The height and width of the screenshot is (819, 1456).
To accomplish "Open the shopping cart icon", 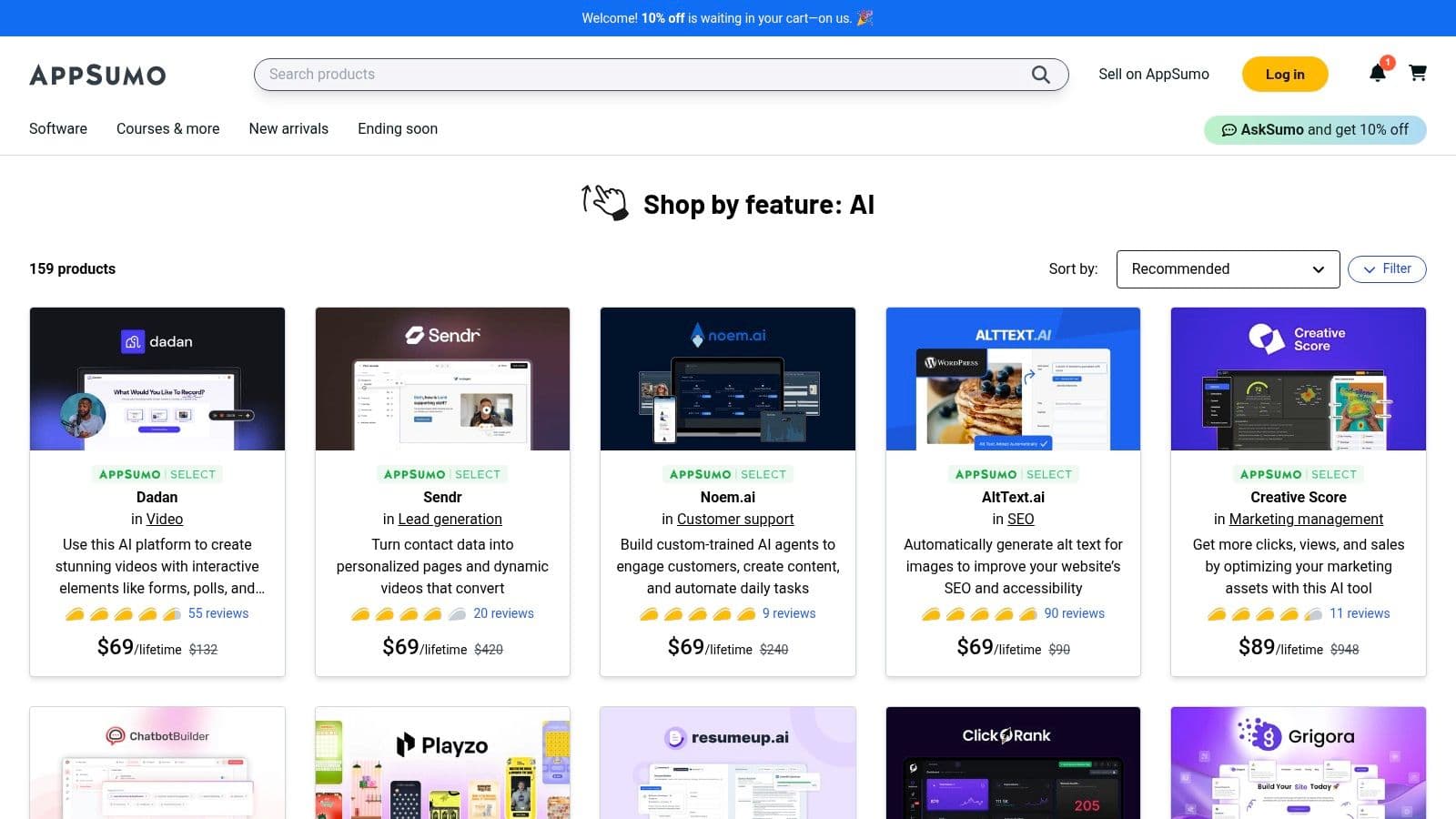I will pos(1418,74).
